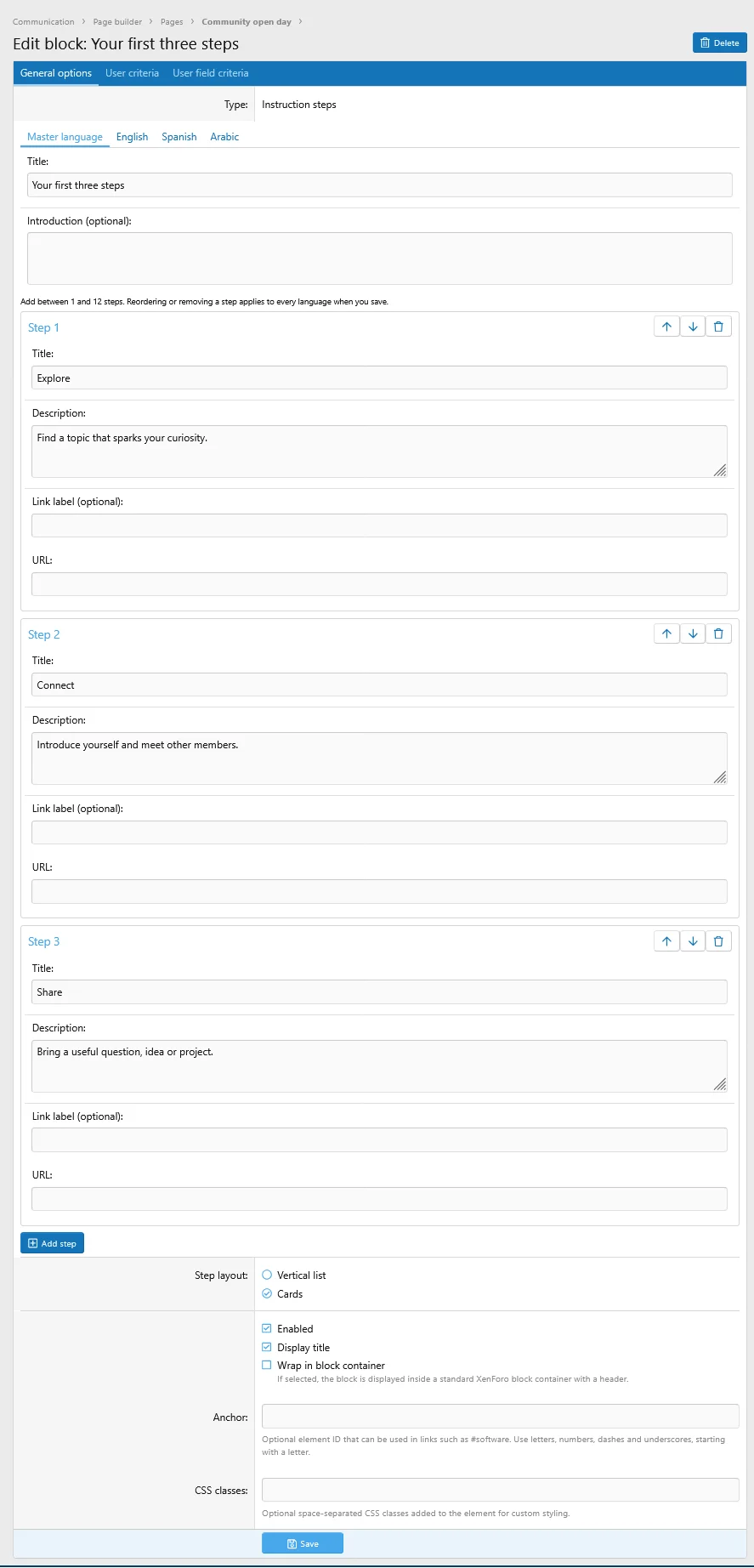Viewport: 754px width, 1568px height.
Task: Click the 'Step 2' heading
Action: [x=43, y=634]
